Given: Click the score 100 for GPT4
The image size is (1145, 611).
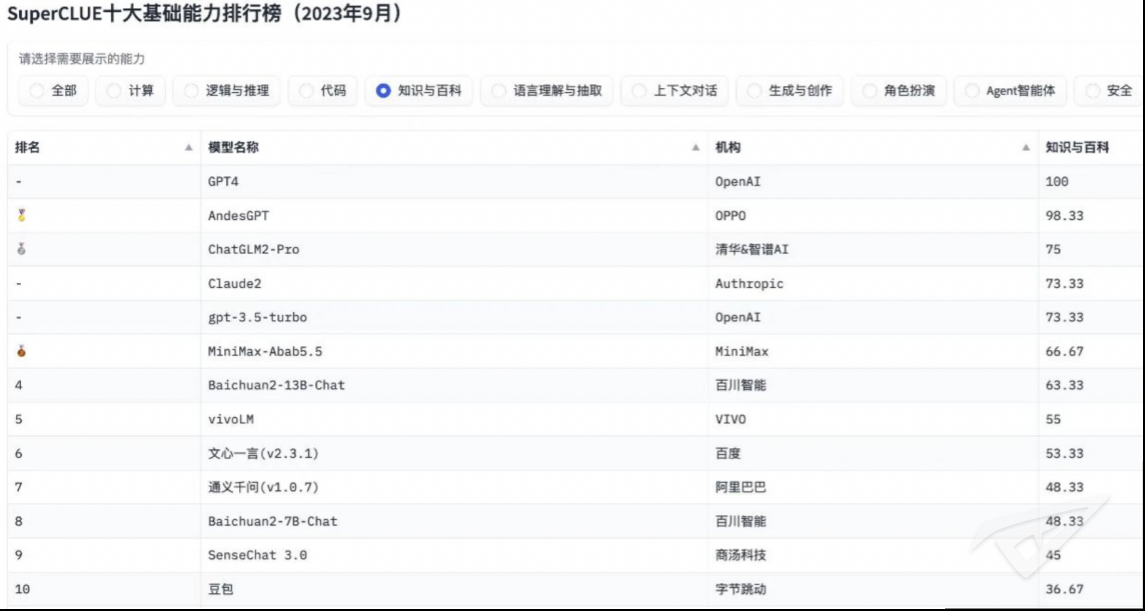Looking at the screenshot, I should point(1057,182).
